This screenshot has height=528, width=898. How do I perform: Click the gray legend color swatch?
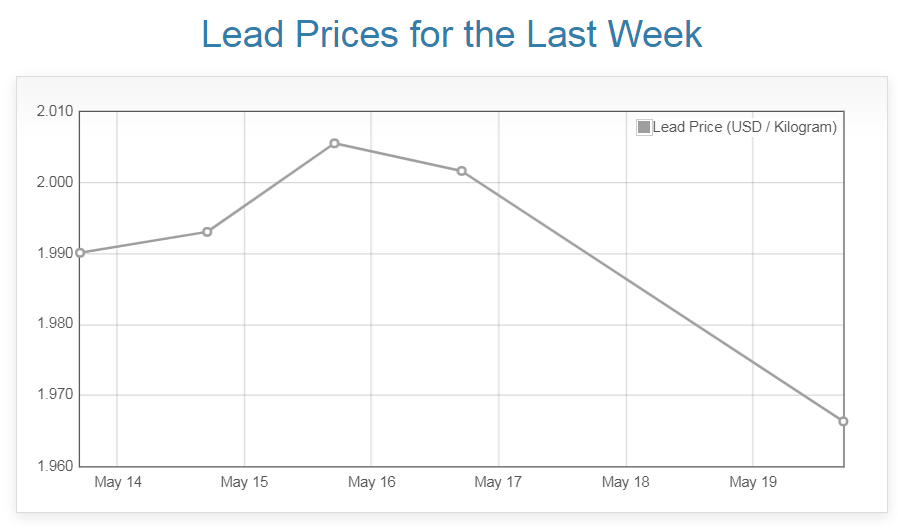[644, 127]
